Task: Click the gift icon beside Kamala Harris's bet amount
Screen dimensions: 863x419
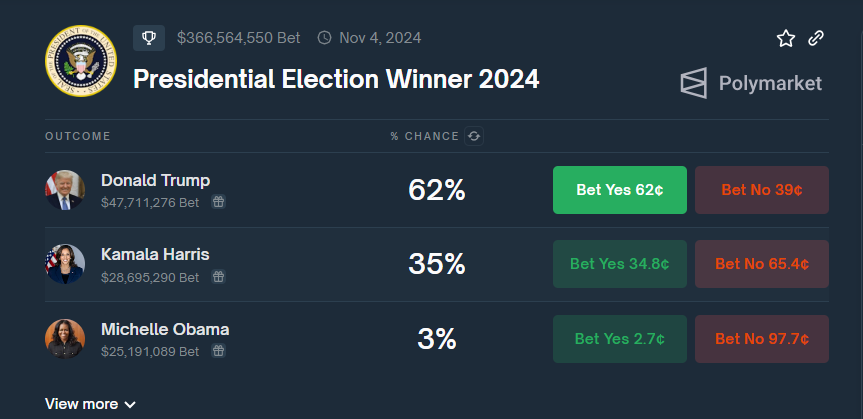Action: tap(218, 276)
